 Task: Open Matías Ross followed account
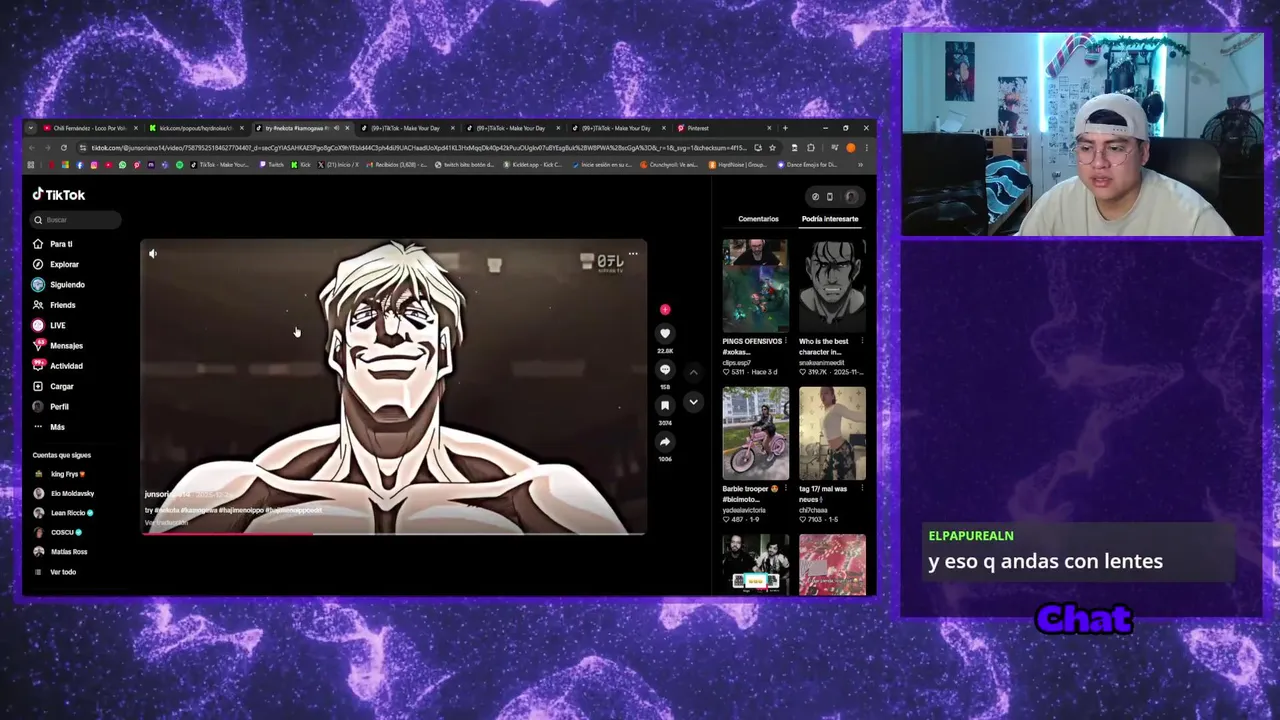pos(60,552)
